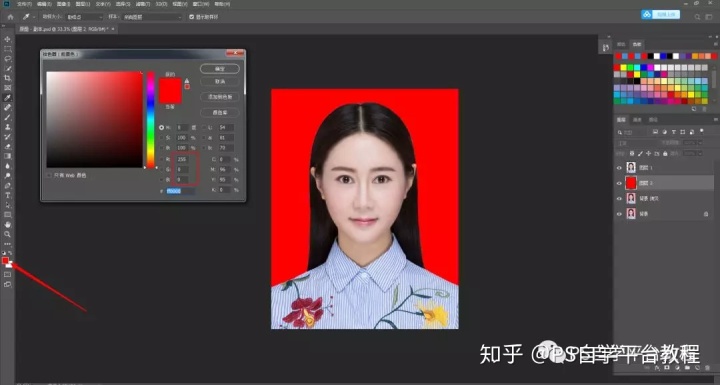This screenshot has width=720, height=385.
Task: Select the Blur tool
Action: 7,166
